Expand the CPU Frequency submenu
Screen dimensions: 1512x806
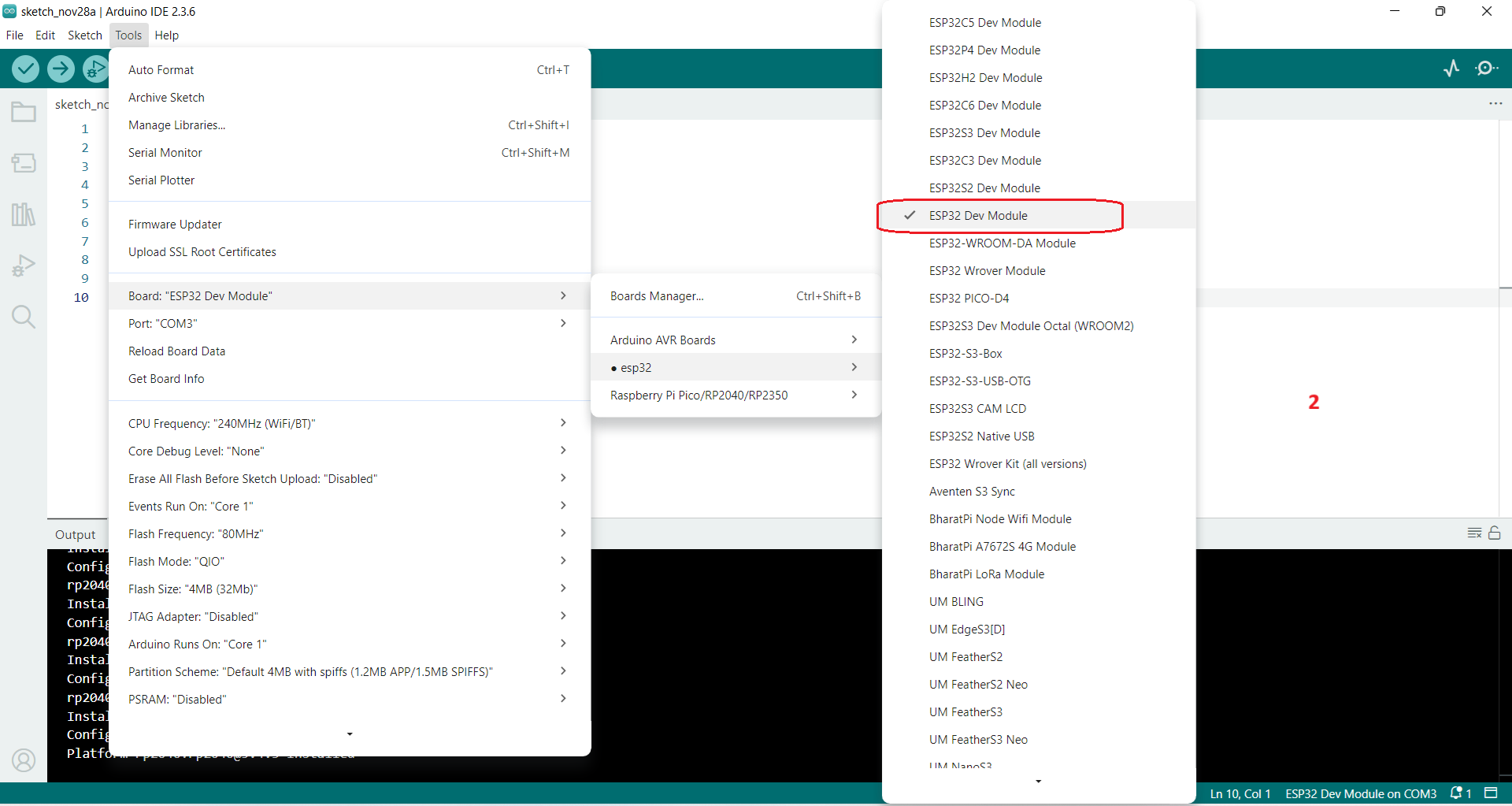point(350,423)
